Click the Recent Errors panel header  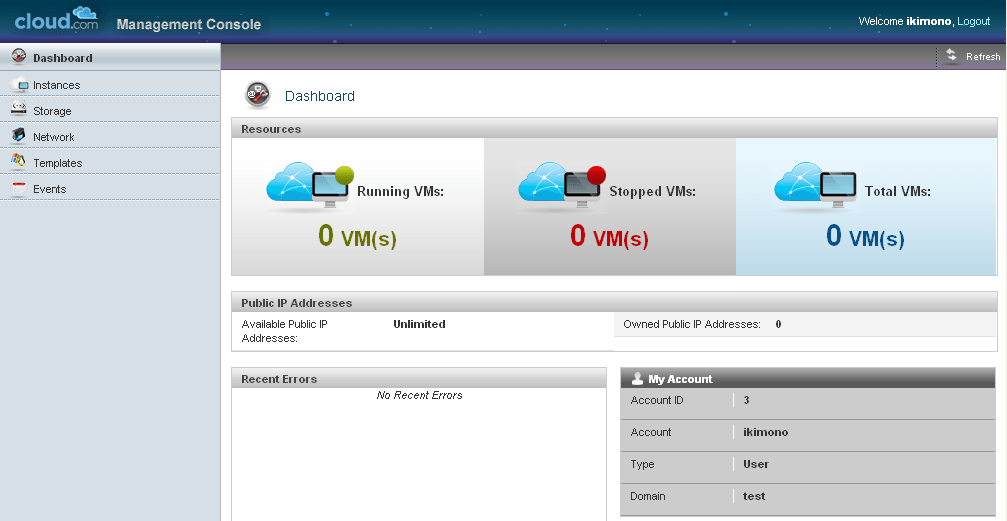419,378
